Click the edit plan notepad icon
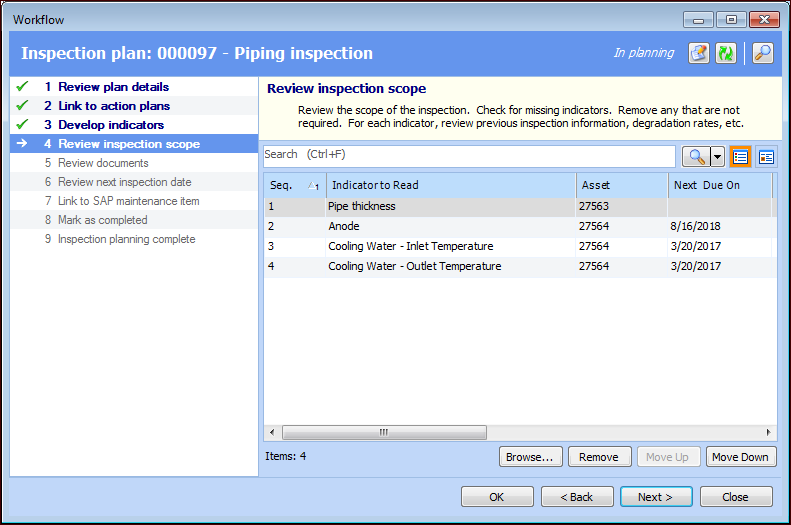The height and width of the screenshot is (525, 791). point(699,53)
